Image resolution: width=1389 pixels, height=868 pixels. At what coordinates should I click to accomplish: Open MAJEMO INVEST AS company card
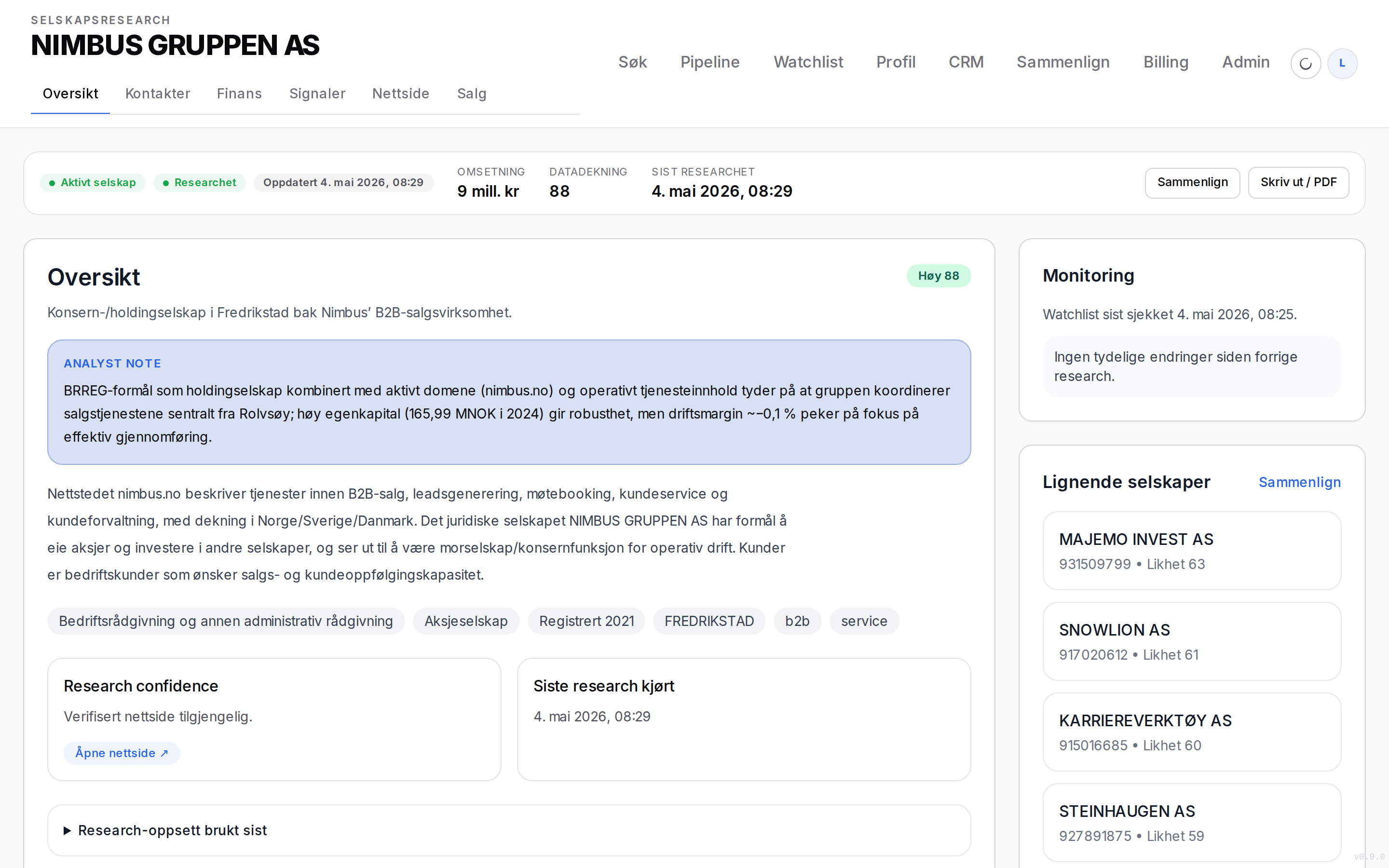tap(1192, 551)
